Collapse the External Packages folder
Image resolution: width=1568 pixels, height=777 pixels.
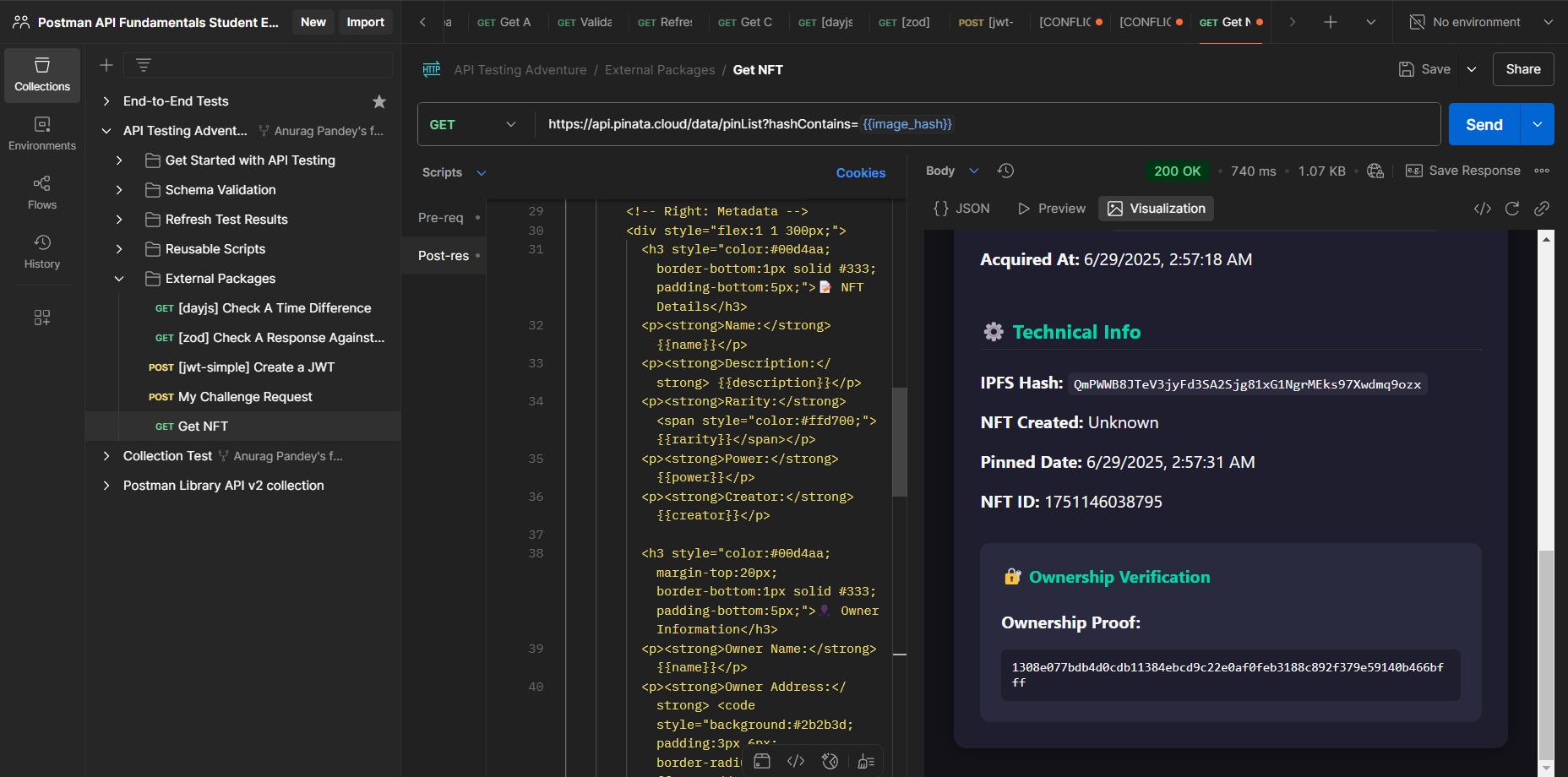[119, 279]
